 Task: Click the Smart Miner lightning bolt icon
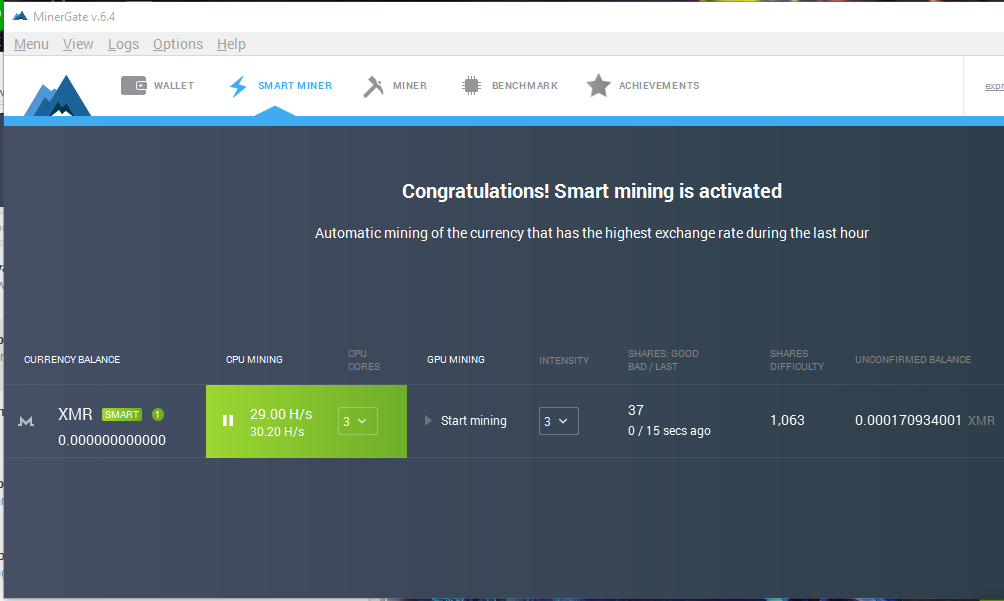coord(238,86)
